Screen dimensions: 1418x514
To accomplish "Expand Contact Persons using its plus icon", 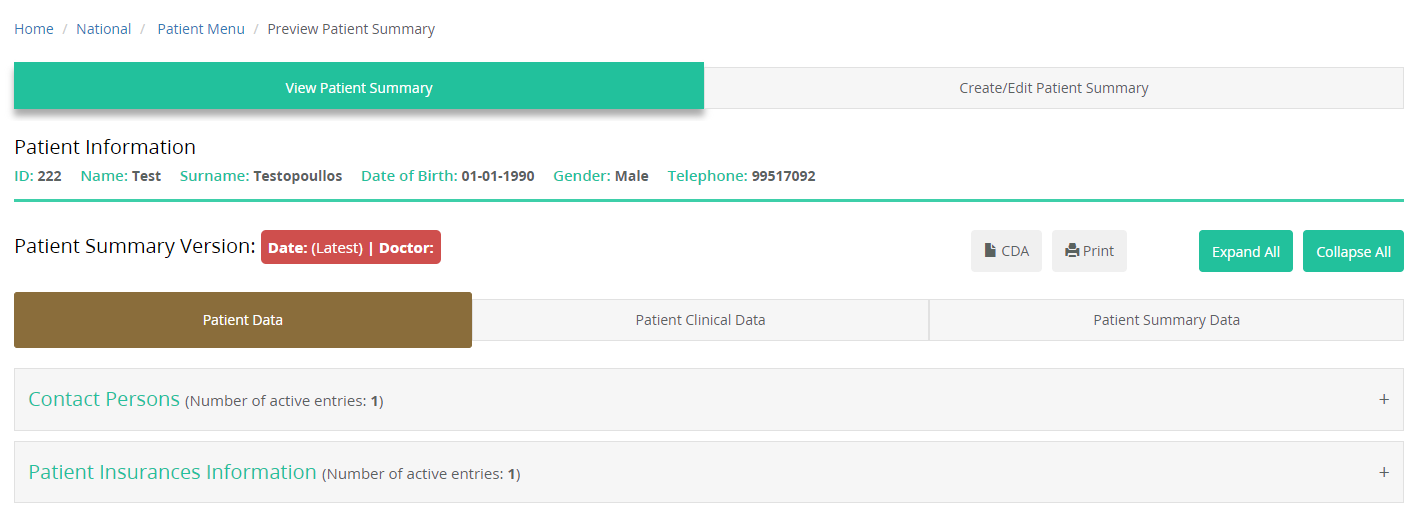I will (x=1384, y=399).
